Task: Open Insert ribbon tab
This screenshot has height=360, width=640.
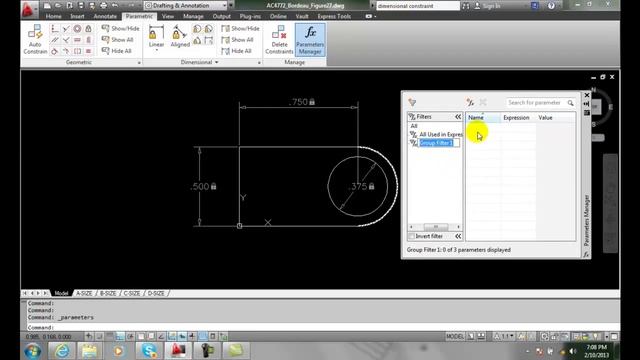Action: coord(77,16)
